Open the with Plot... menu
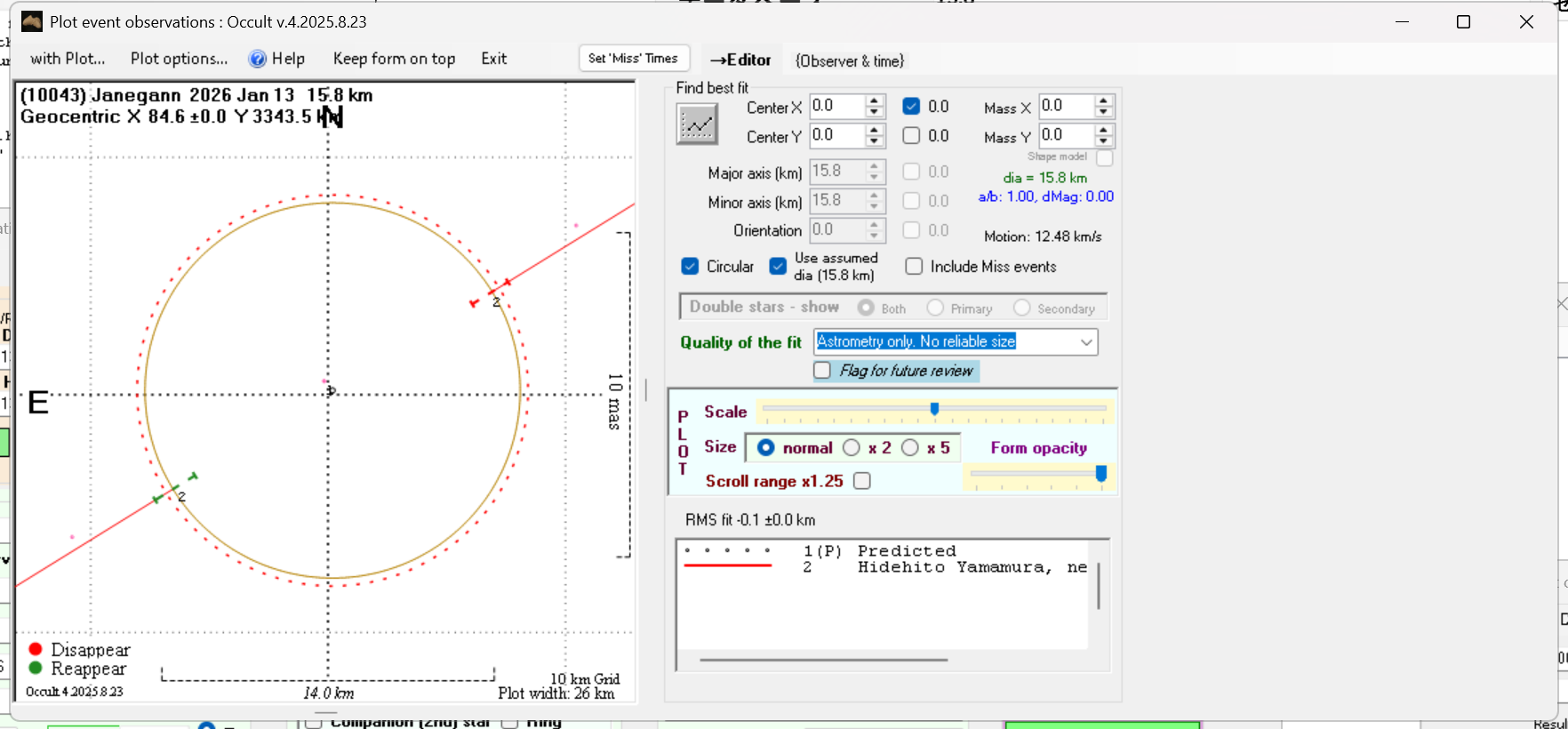This screenshot has width=1568, height=729. (68, 59)
